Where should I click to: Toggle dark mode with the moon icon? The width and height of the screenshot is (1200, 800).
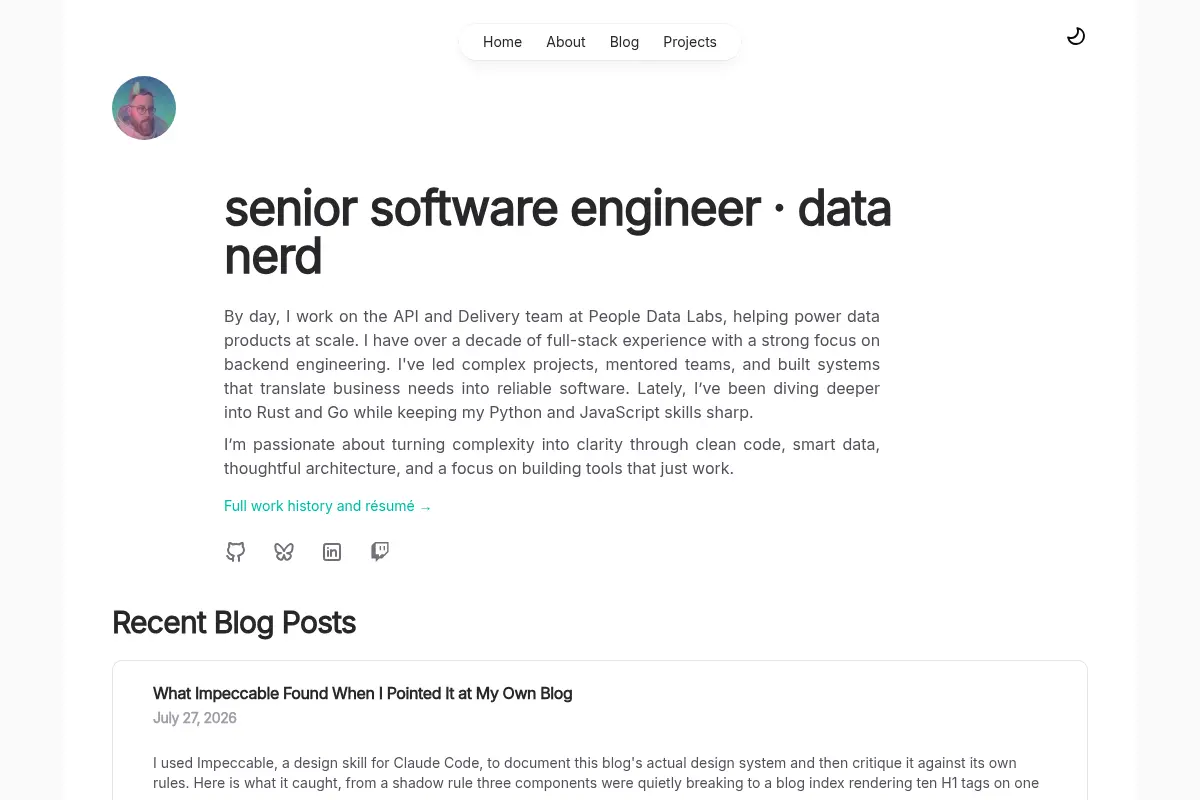tap(1076, 37)
